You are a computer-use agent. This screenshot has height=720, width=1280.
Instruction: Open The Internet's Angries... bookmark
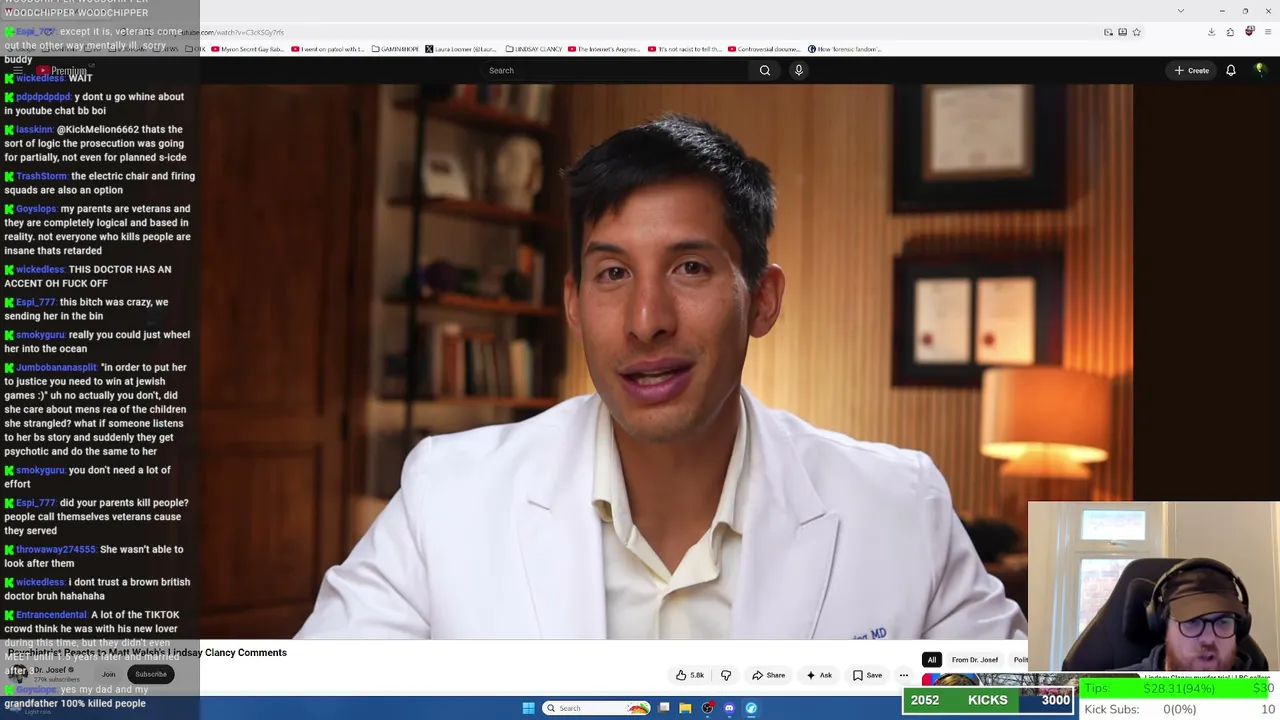tap(605, 49)
